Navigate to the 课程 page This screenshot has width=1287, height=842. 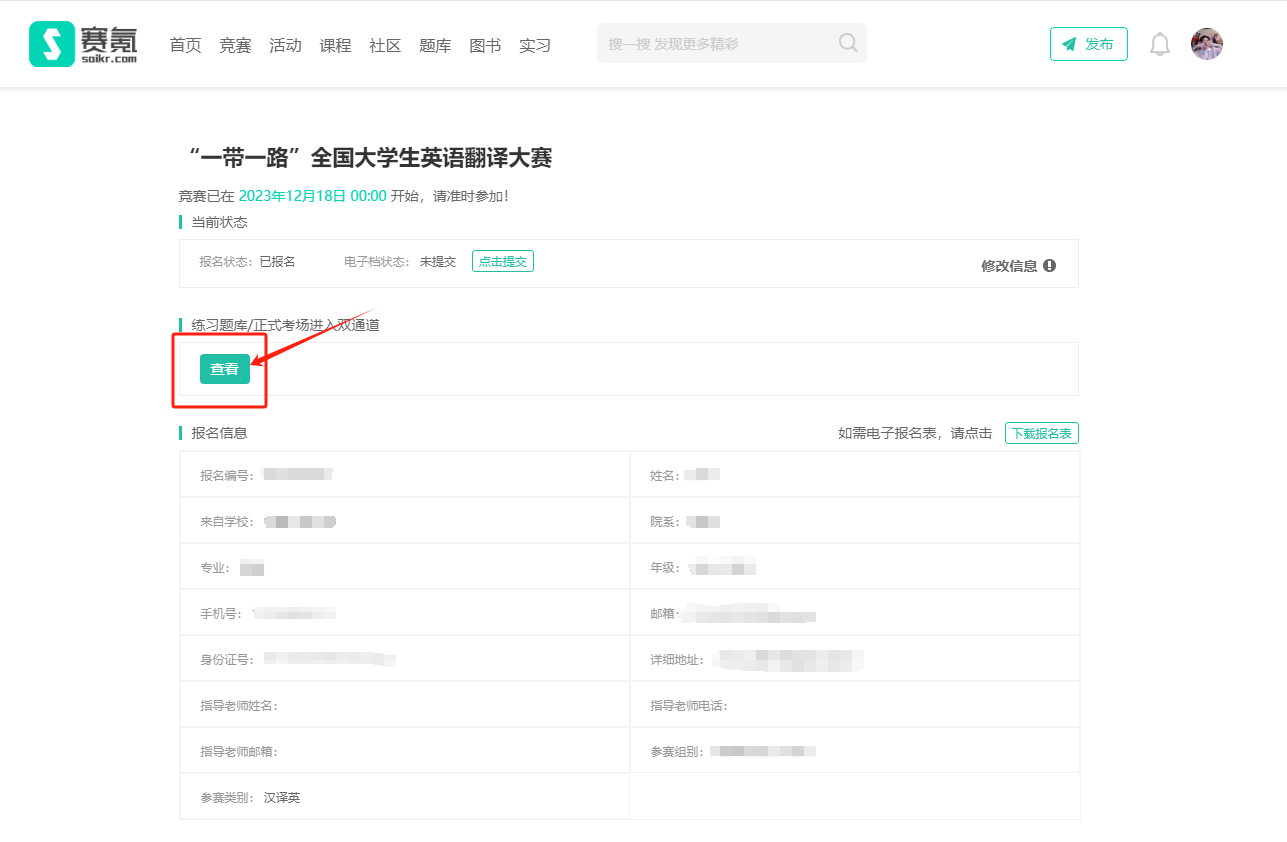(335, 45)
